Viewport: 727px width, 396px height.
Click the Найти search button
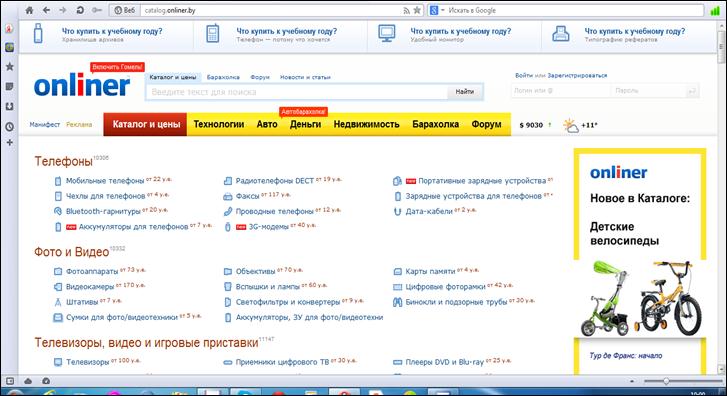(x=465, y=92)
